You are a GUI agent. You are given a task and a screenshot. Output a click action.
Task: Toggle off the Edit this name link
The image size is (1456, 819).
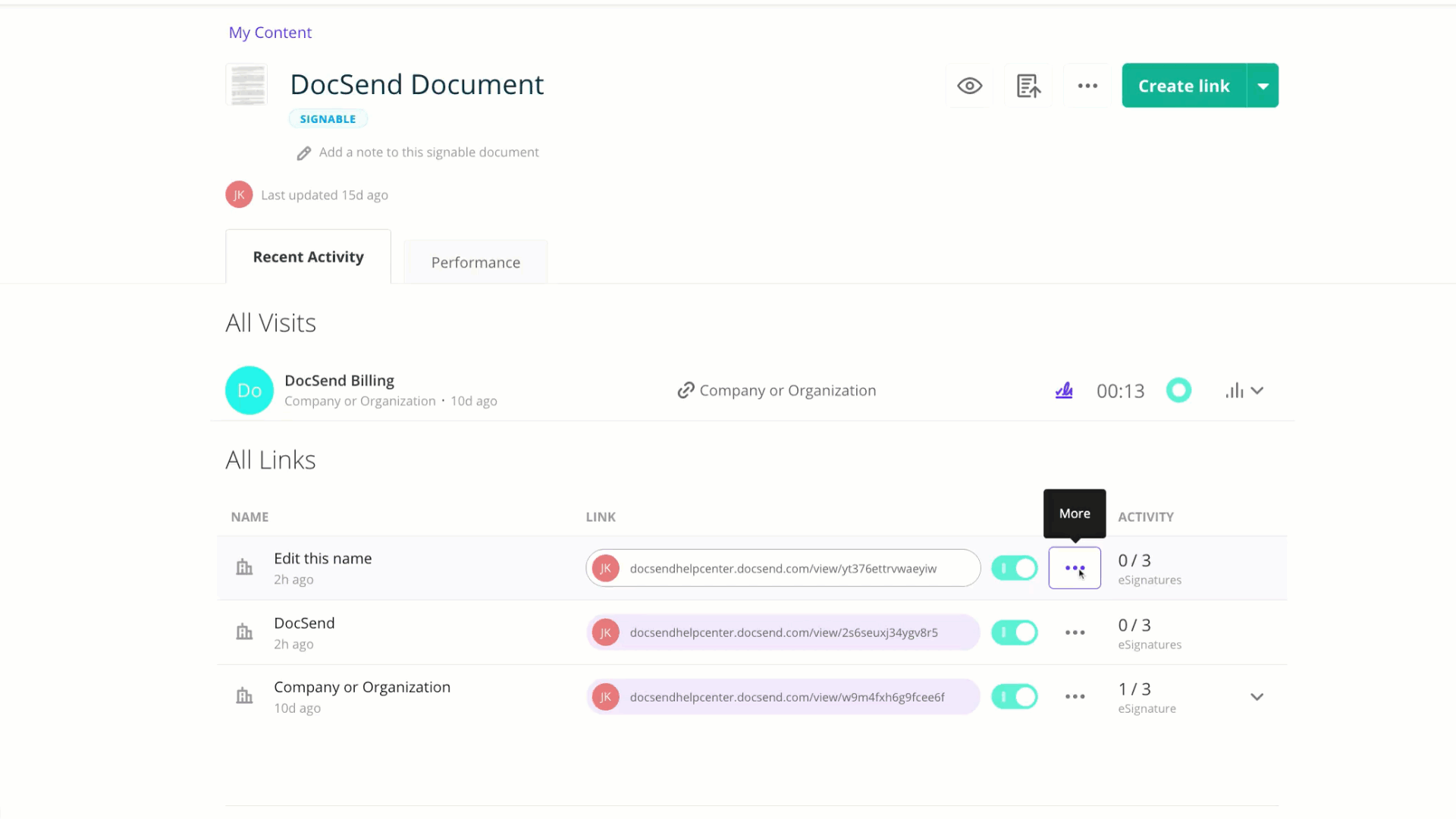(x=1014, y=568)
